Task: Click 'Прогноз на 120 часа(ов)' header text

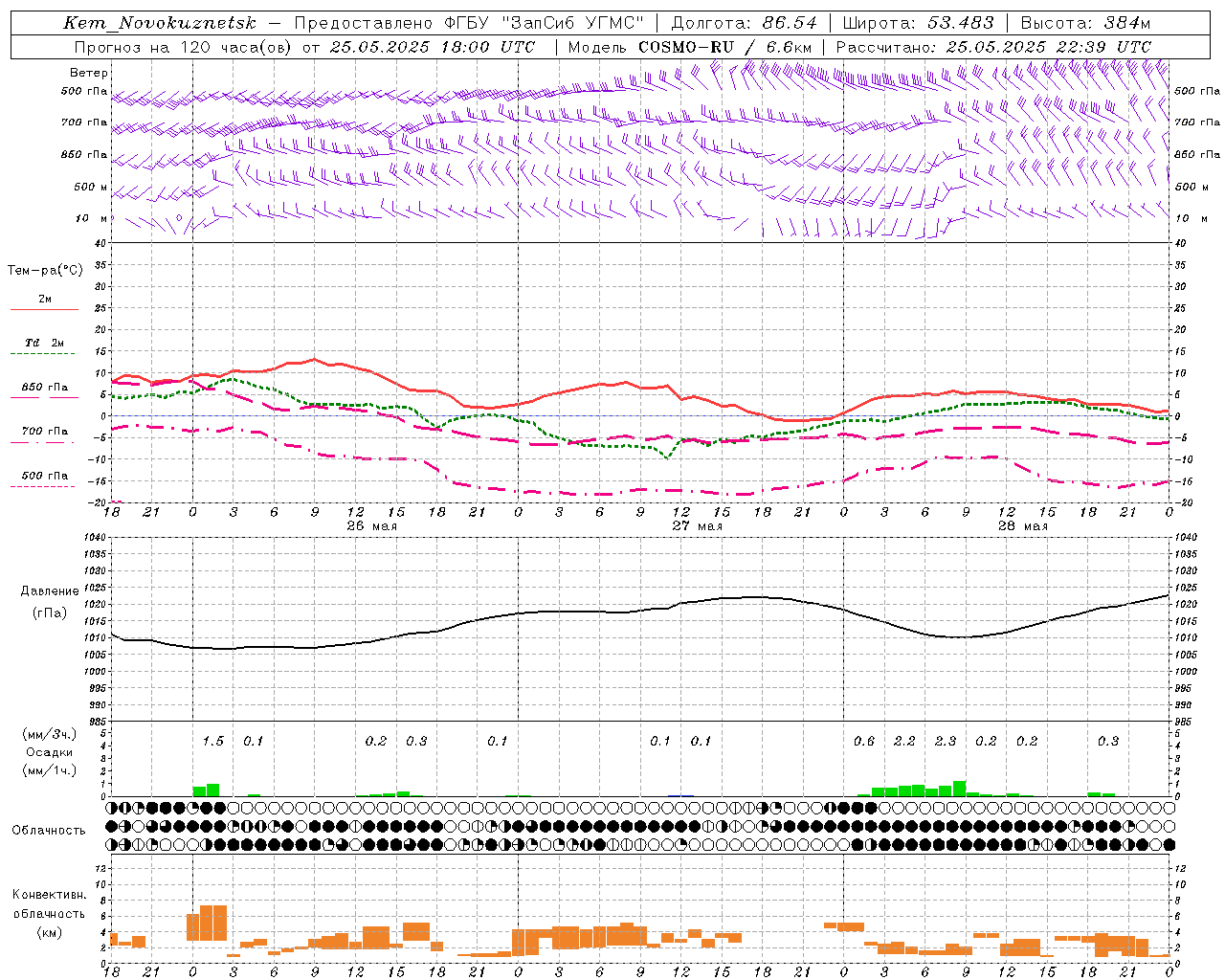Action: coord(184,46)
